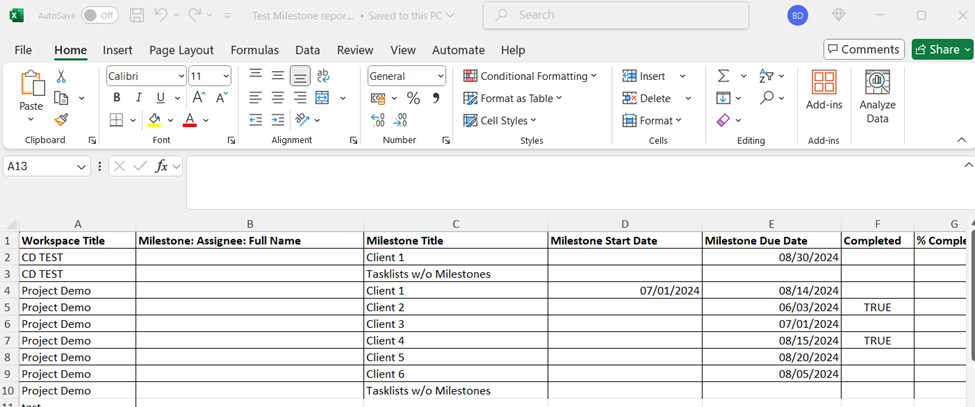Toggle Align Right
975x407 pixels.
point(300,98)
